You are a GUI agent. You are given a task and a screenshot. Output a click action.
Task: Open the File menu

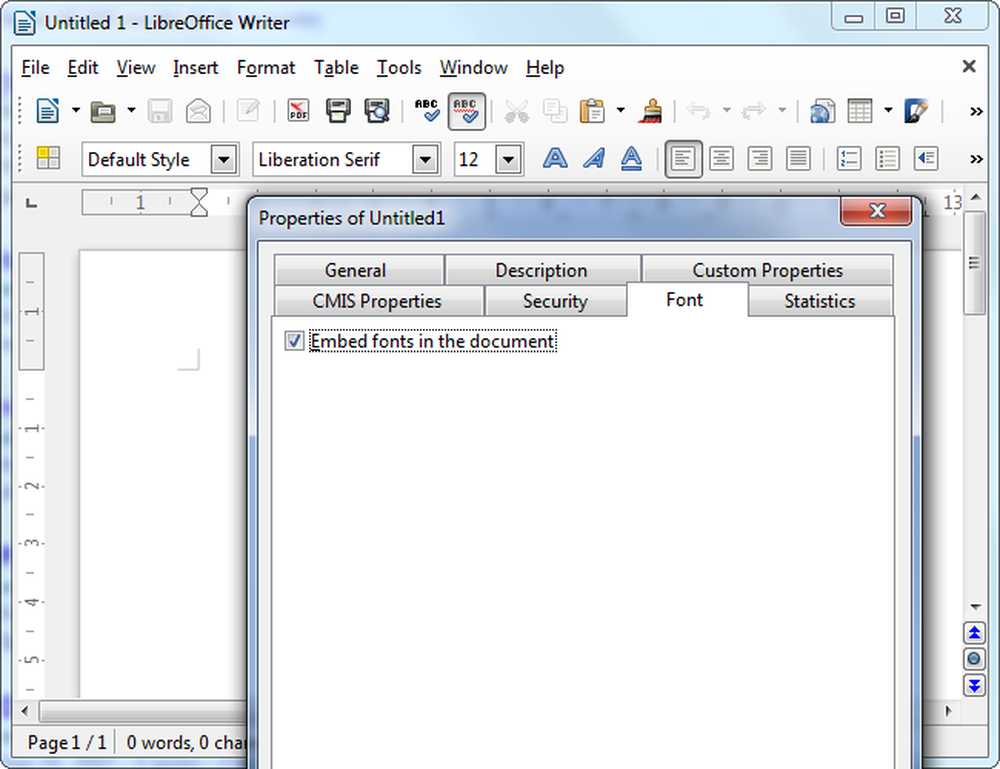(35, 68)
